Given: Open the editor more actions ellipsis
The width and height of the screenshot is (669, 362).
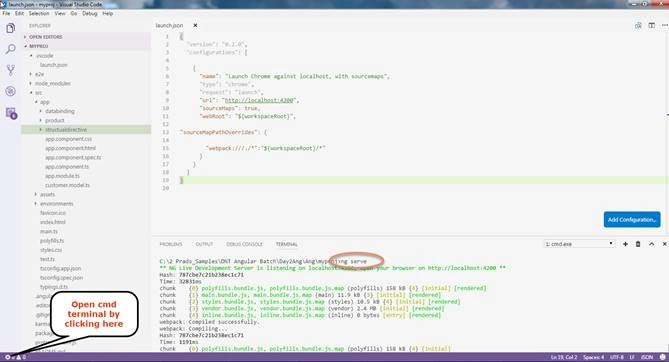Looking at the screenshot, I should (664, 26).
